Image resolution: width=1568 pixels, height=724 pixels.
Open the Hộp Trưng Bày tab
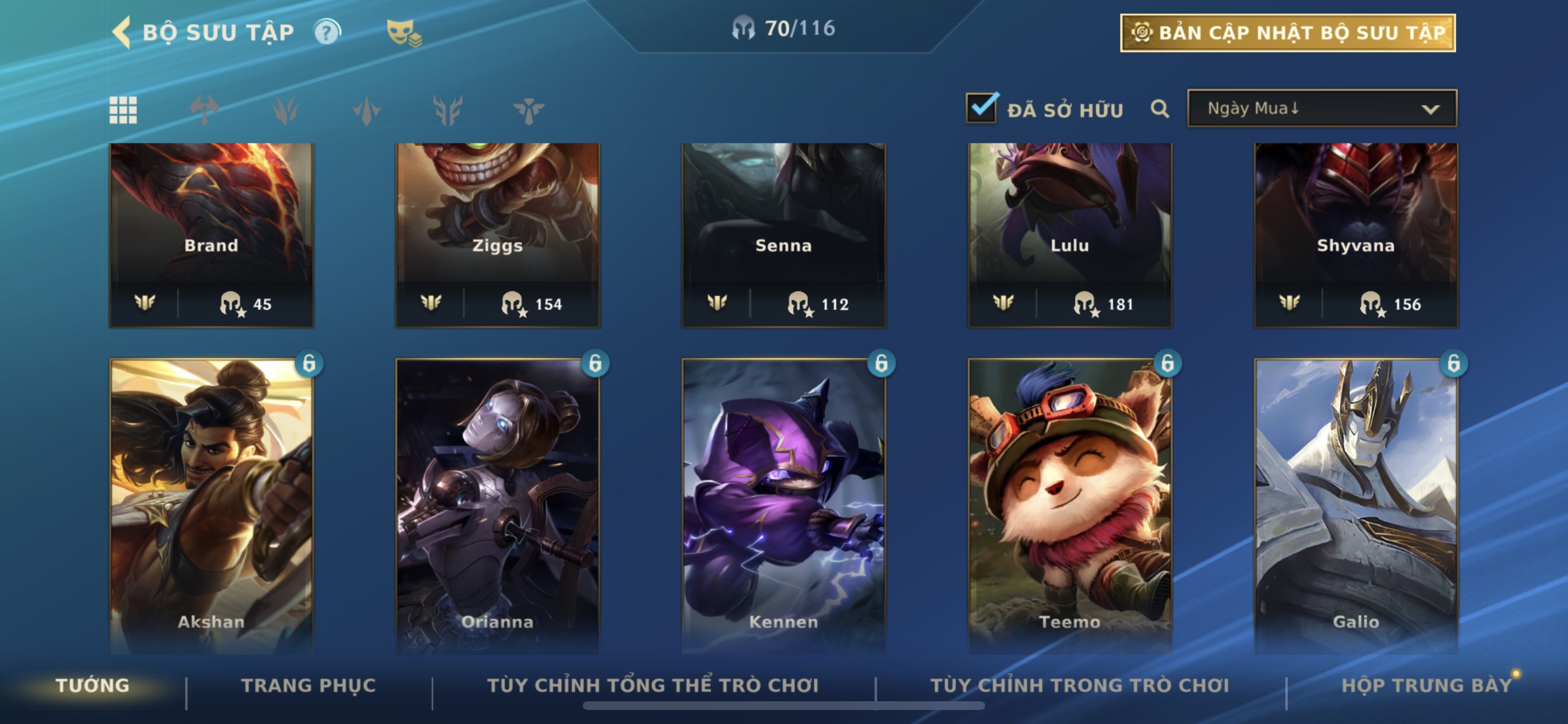(x=1427, y=686)
